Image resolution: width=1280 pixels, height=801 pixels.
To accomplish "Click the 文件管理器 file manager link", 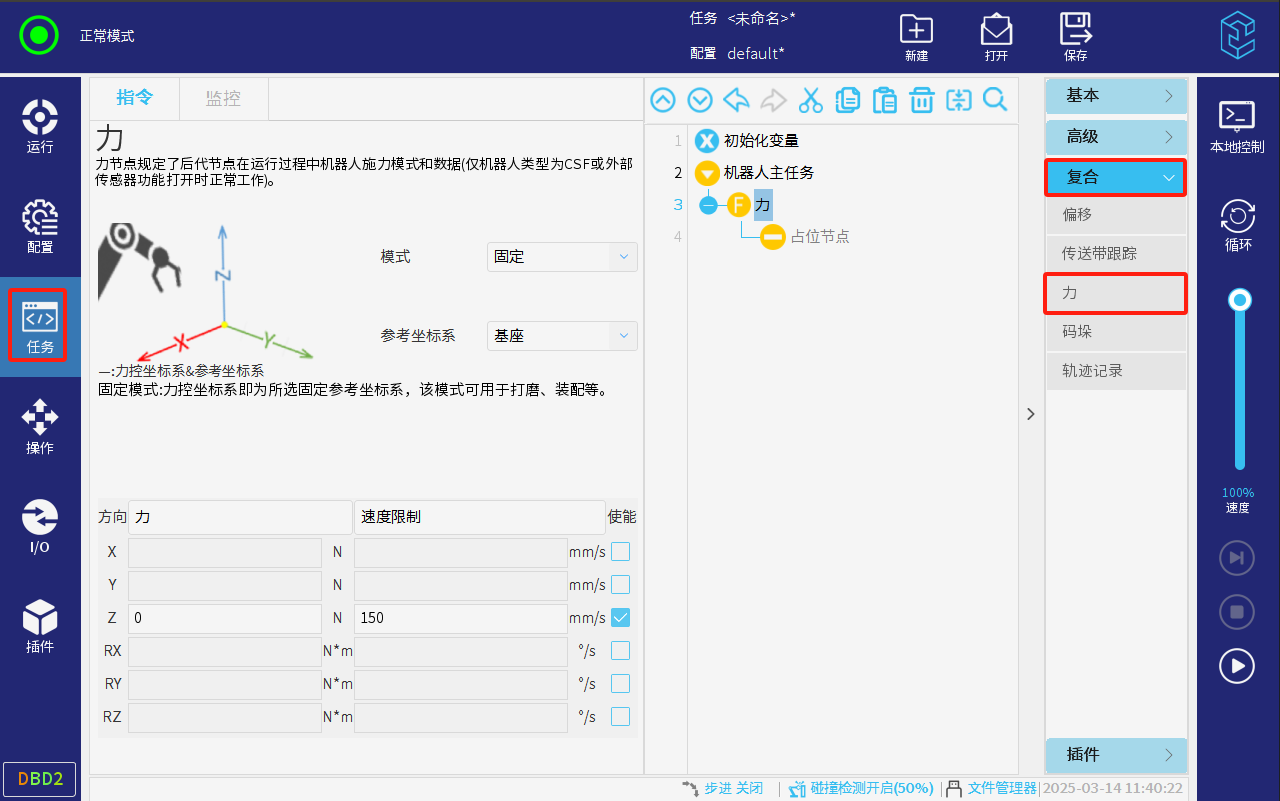I will 1001,788.
